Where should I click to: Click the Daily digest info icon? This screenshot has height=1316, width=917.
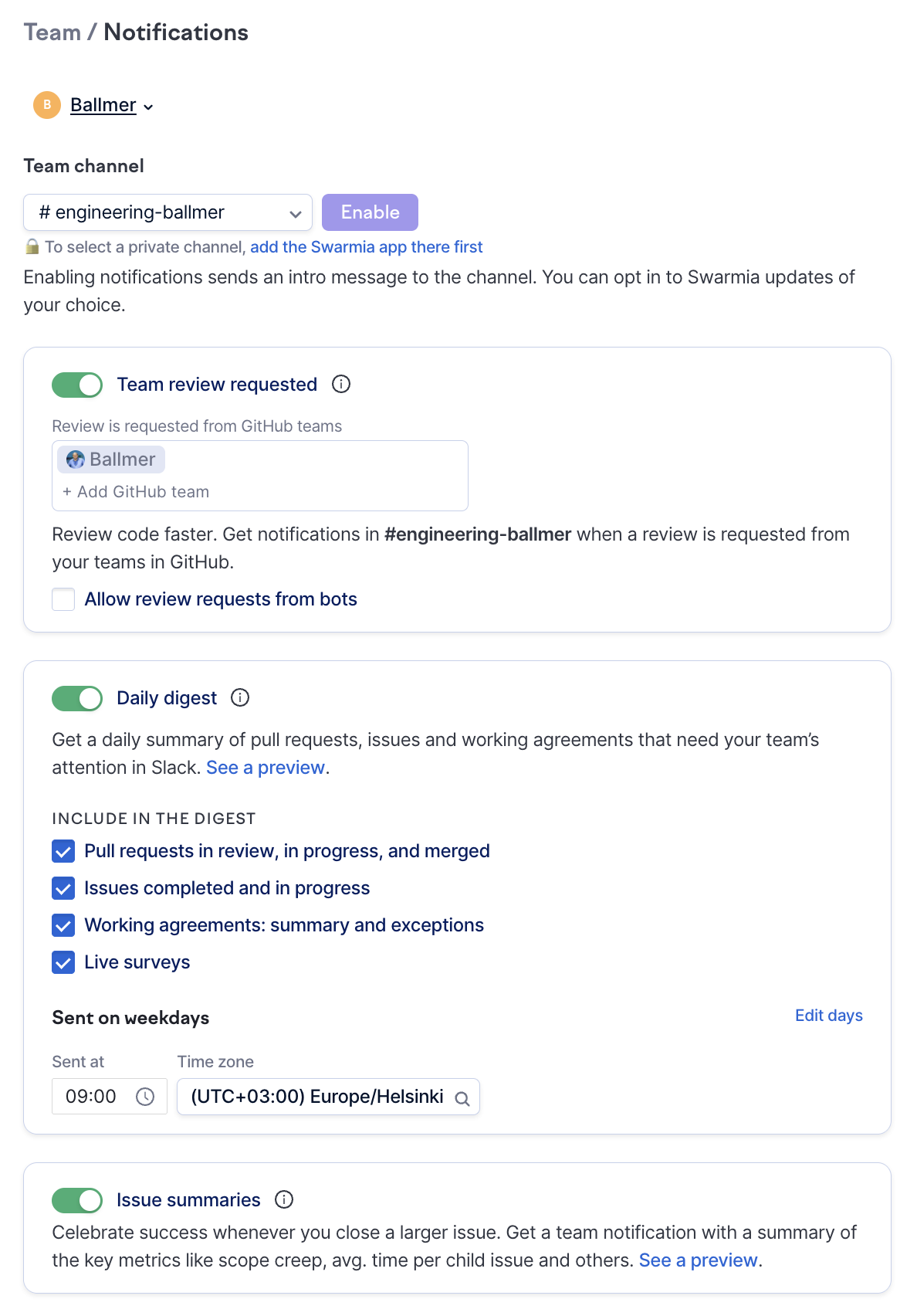point(241,697)
